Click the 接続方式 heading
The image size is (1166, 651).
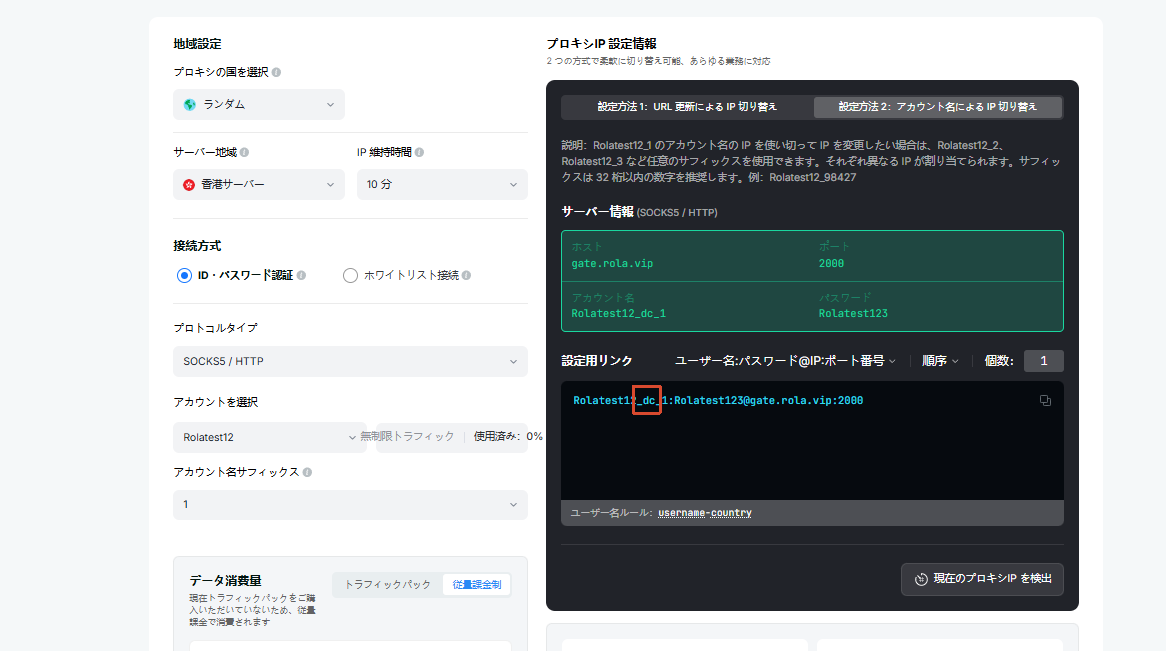[197, 246]
